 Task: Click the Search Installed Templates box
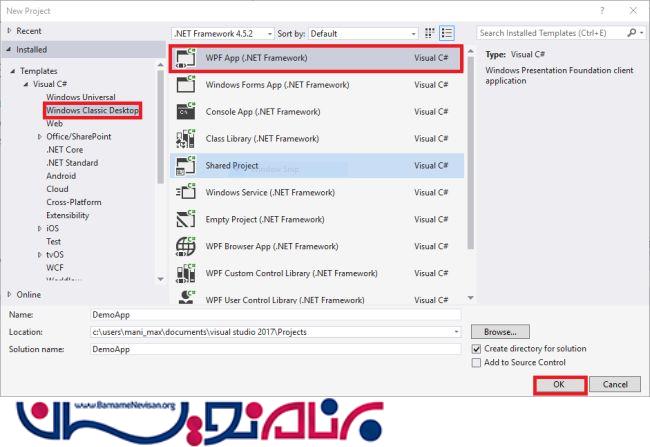click(x=553, y=33)
